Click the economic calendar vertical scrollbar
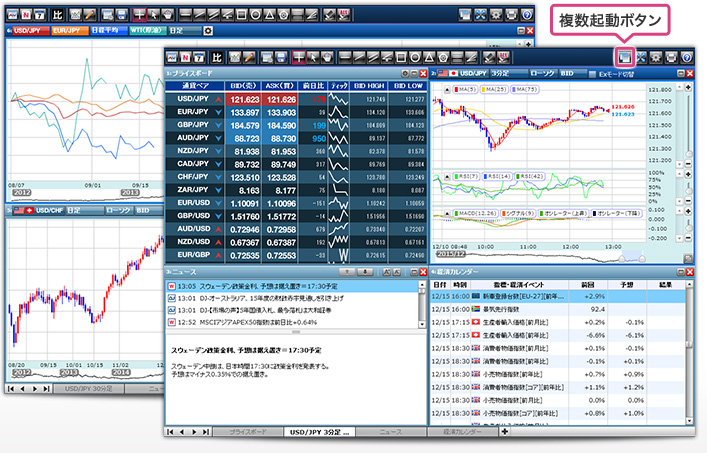This screenshot has height=453, width=707. (689, 353)
